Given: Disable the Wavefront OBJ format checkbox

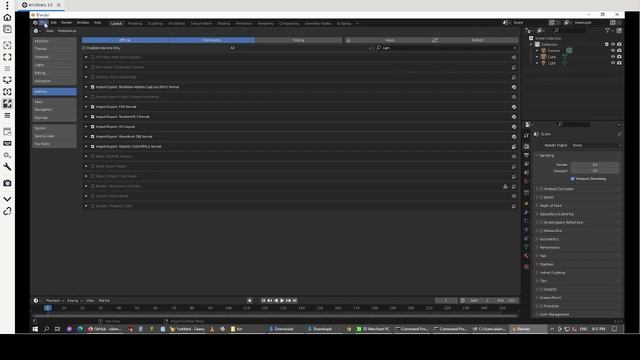Looking at the screenshot, I should (x=93, y=137).
